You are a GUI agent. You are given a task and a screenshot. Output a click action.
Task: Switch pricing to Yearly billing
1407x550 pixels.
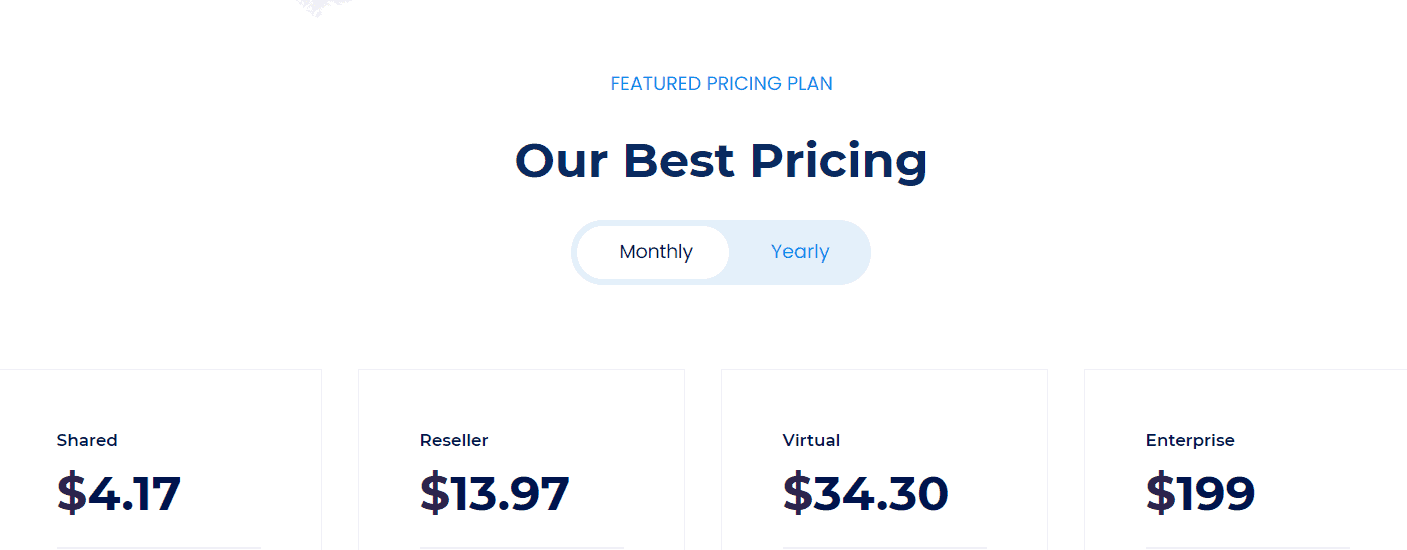pos(799,252)
